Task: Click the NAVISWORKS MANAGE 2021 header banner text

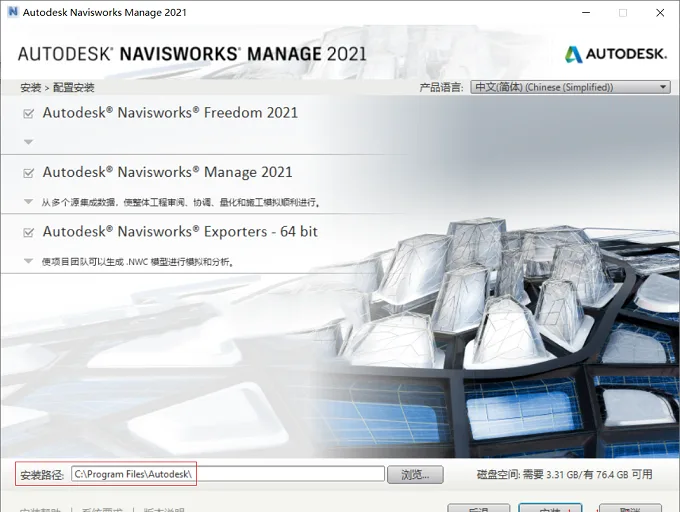Action: (x=192, y=54)
